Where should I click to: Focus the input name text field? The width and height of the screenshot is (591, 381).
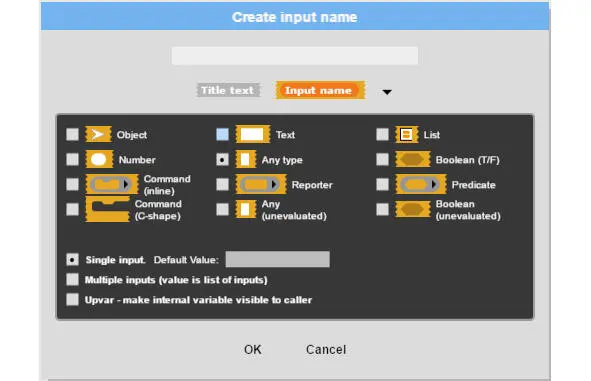point(295,56)
